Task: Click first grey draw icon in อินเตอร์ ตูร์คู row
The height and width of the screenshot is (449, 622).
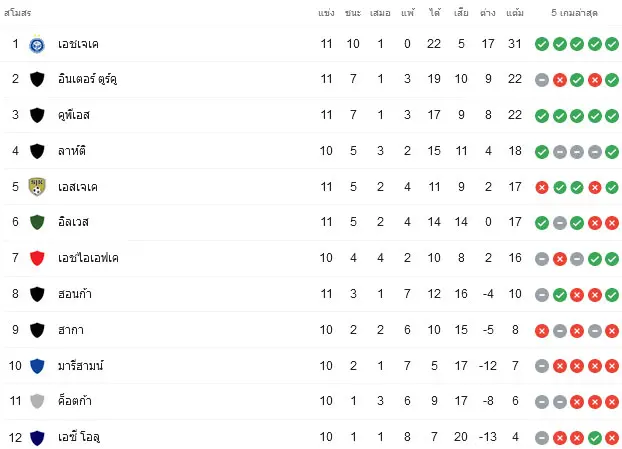Action: point(542,80)
